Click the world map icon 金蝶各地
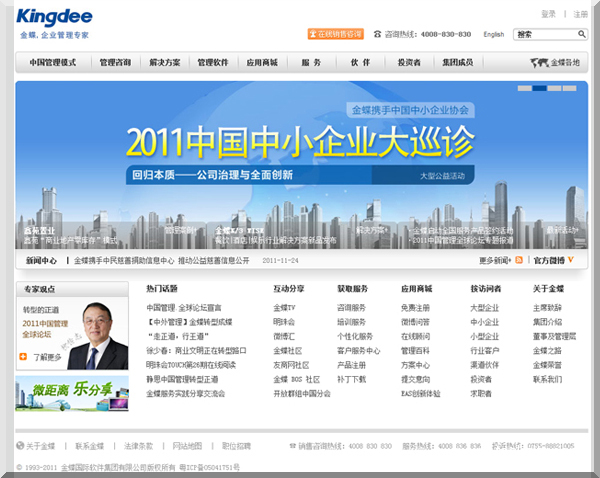The height and width of the screenshot is (478, 600). [555, 62]
